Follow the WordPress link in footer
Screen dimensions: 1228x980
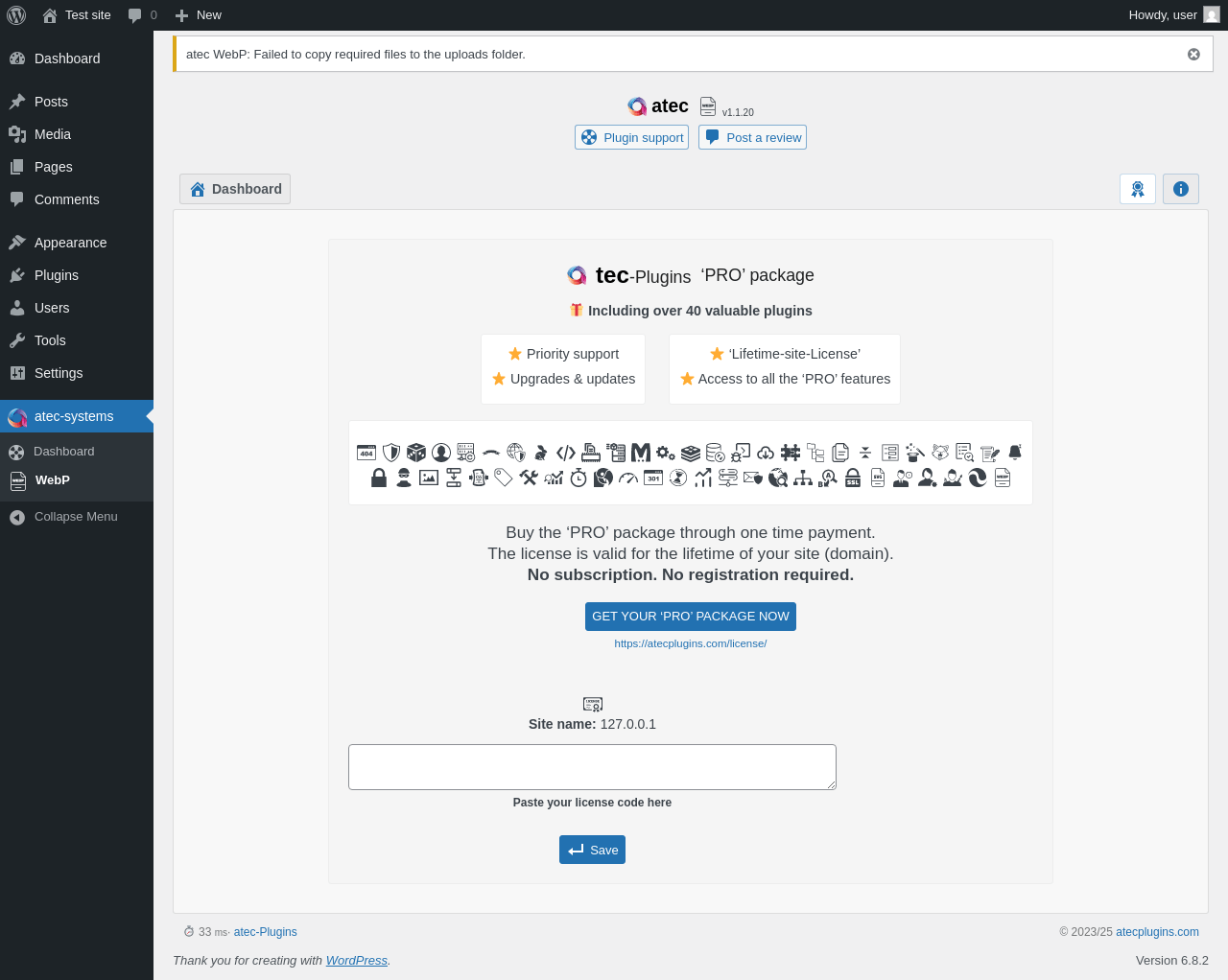point(357,960)
